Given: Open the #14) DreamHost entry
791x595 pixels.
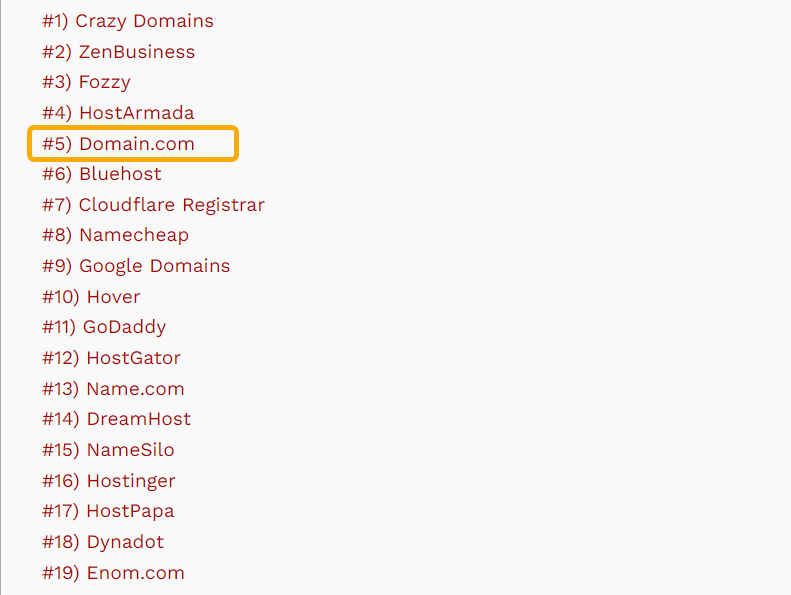Looking at the screenshot, I should tap(117, 419).
